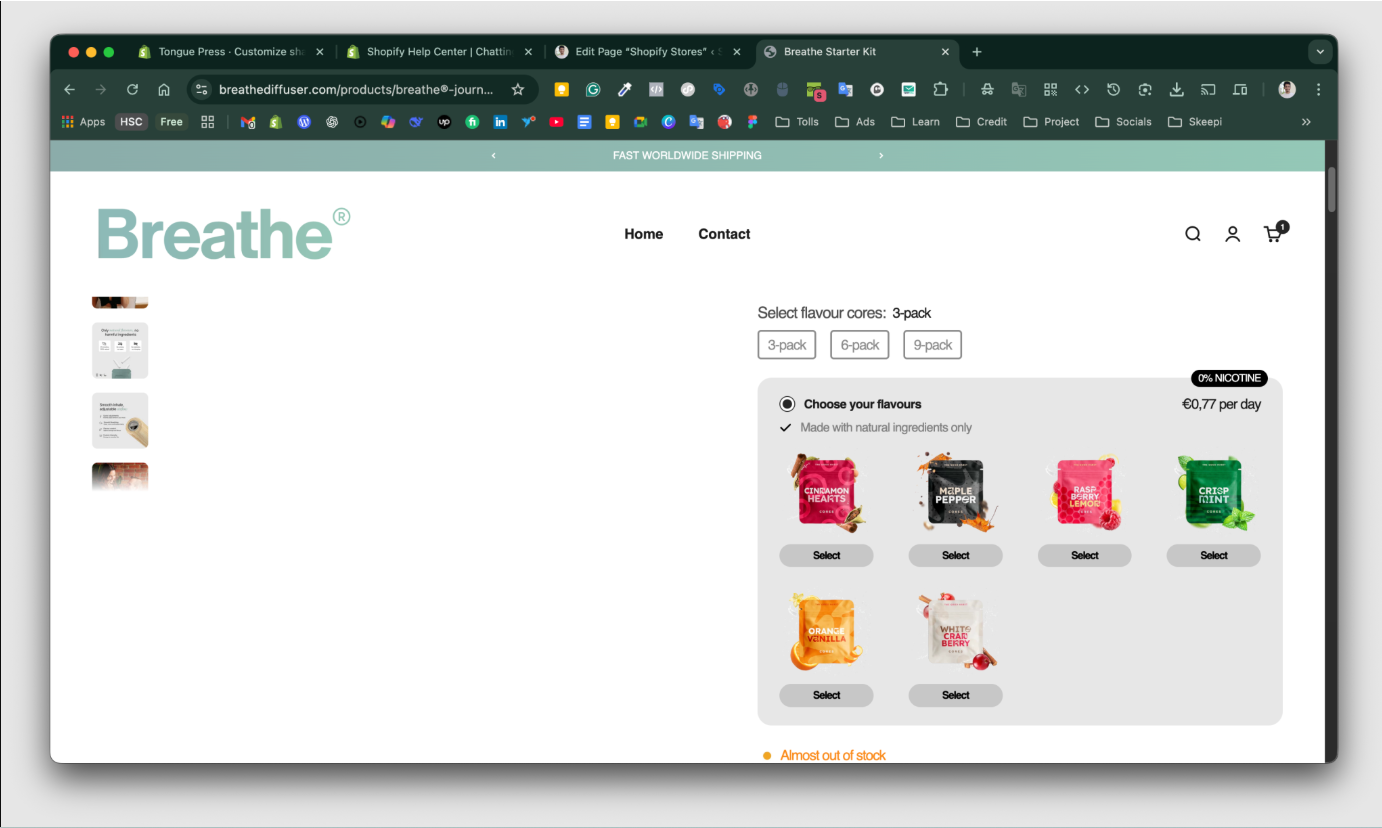The height and width of the screenshot is (828, 1382).
Task: Open YouTube bookmark icon
Action: tap(556, 122)
